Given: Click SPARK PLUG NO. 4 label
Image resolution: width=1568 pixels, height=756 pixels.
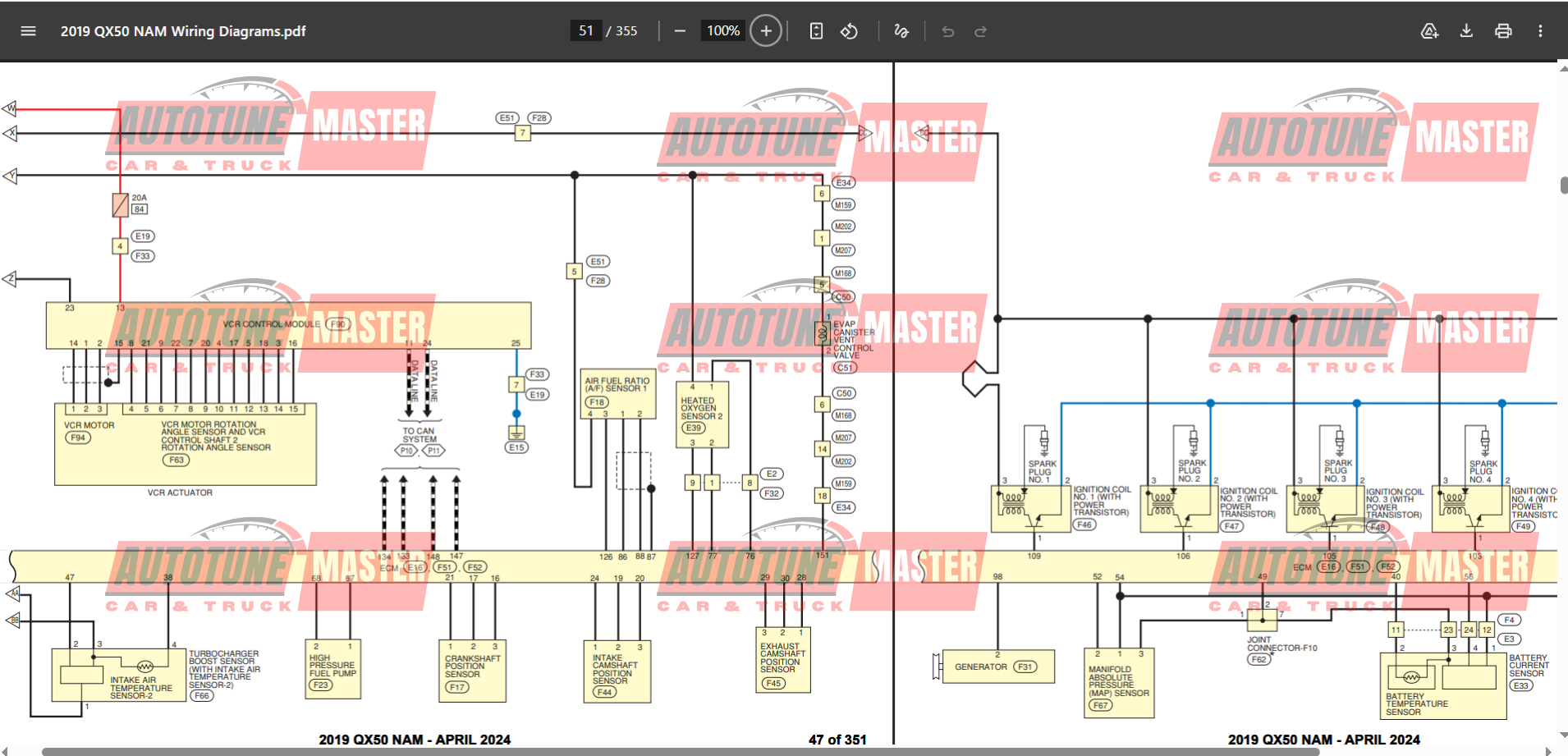Looking at the screenshot, I should (x=1483, y=471).
